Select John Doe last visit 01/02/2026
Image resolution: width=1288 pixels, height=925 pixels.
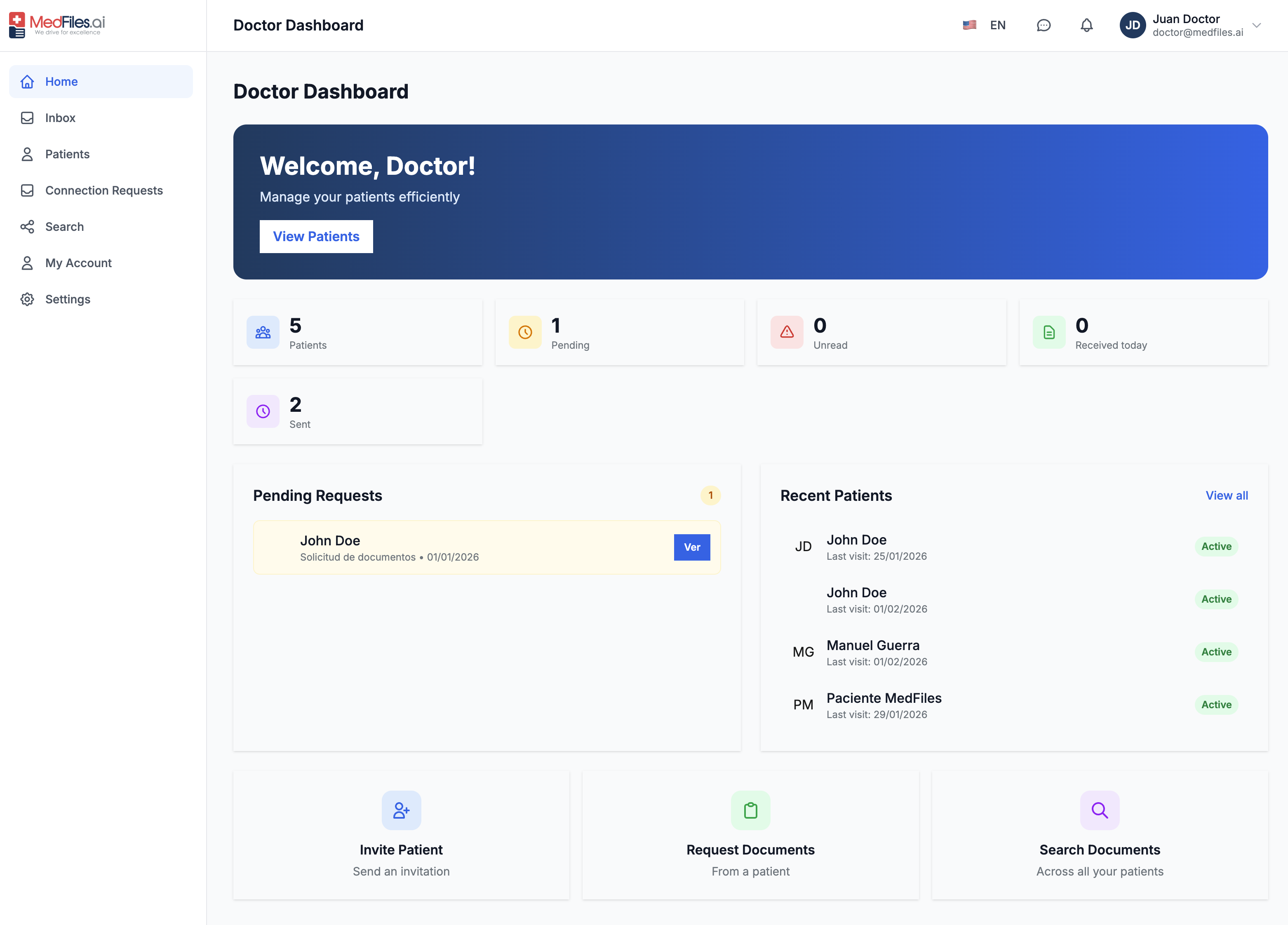click(1014, 599)
